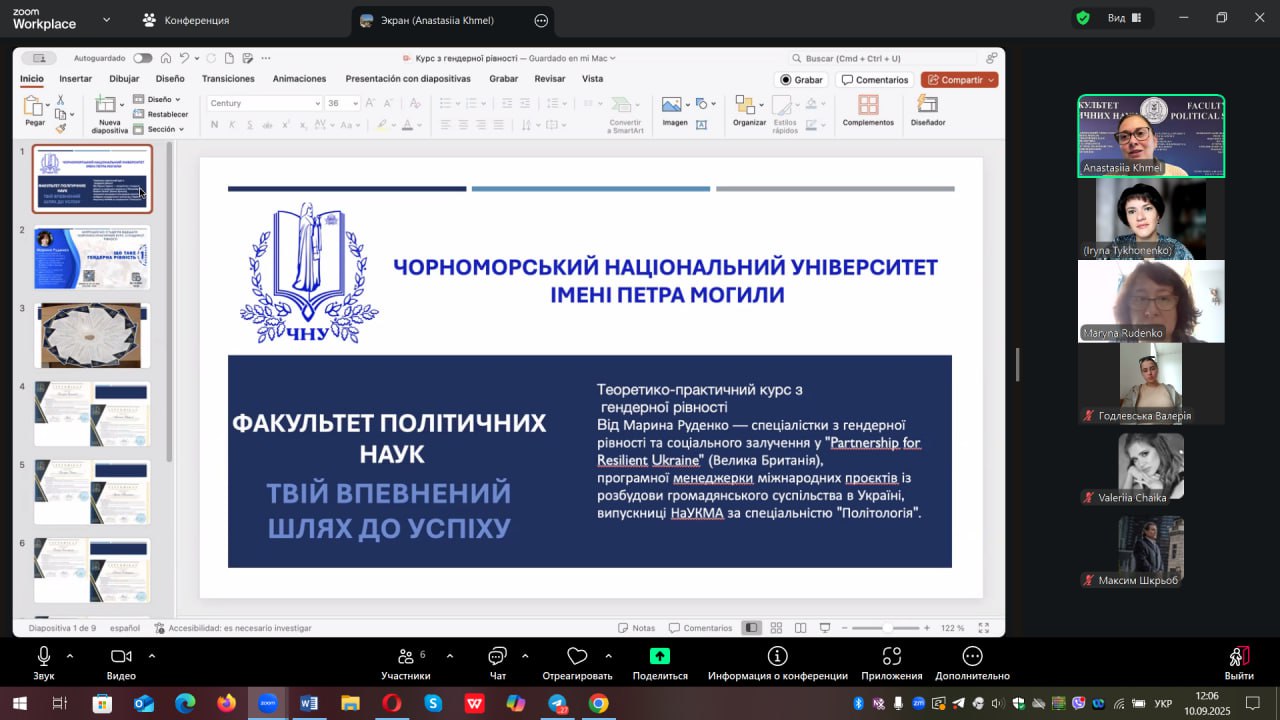The height and width of the screenshot is (720, 1280).
Task: Click the reading view icon in status bar
Action: (x=800, y=628)
